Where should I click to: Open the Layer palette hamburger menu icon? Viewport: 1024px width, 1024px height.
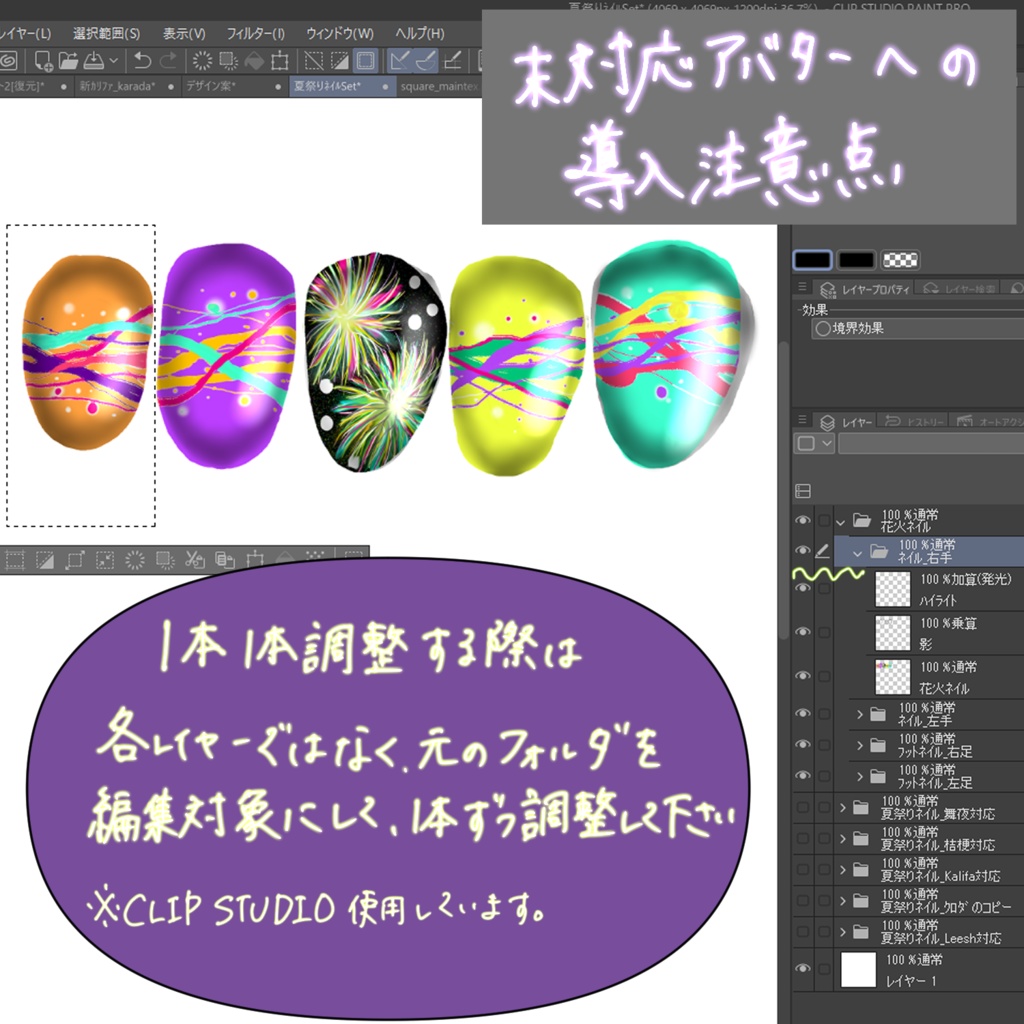coord(800,420)
